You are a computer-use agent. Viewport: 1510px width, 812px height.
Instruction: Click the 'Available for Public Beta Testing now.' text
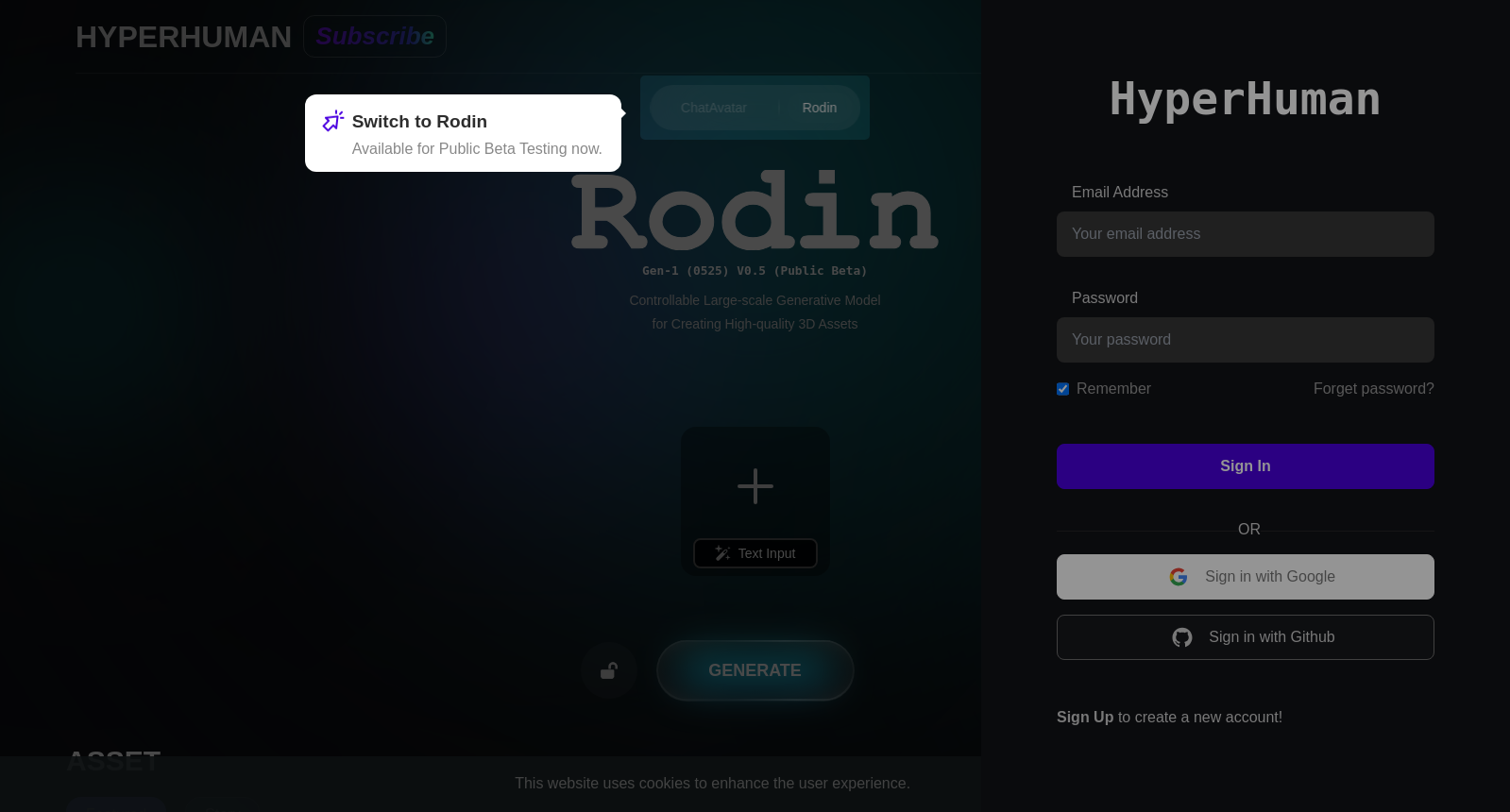[477, 149]
